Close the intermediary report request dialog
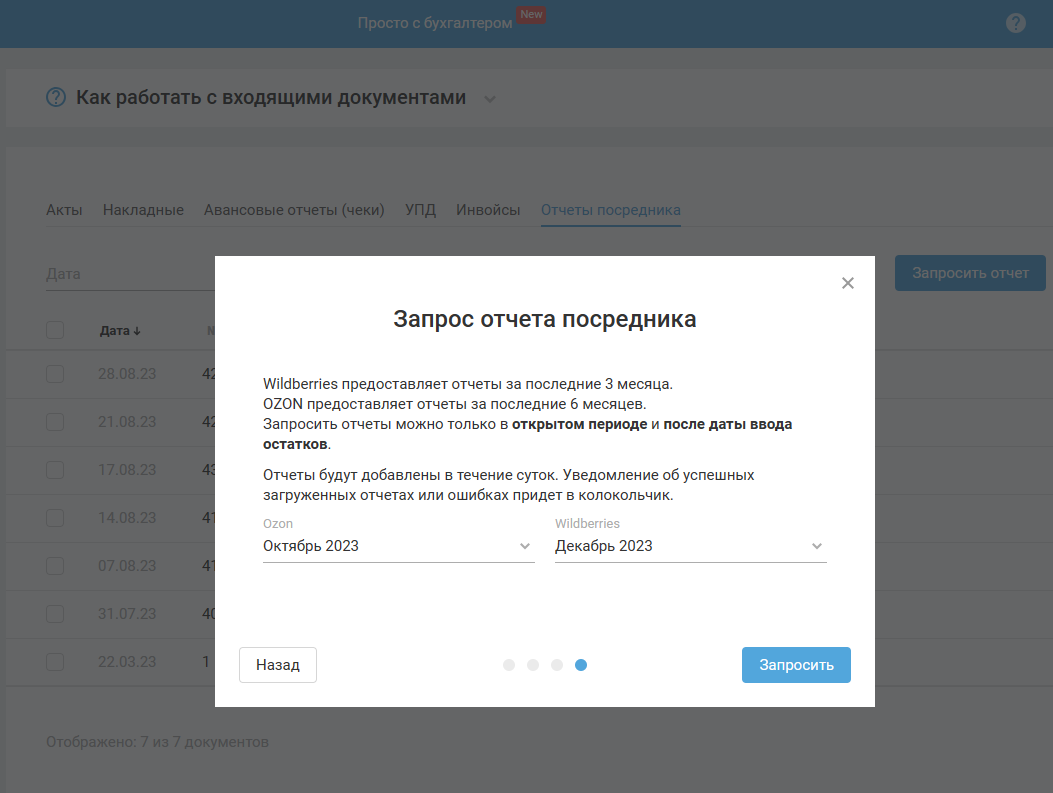Screen dimensions: 1053x793 tap(848, 283)
